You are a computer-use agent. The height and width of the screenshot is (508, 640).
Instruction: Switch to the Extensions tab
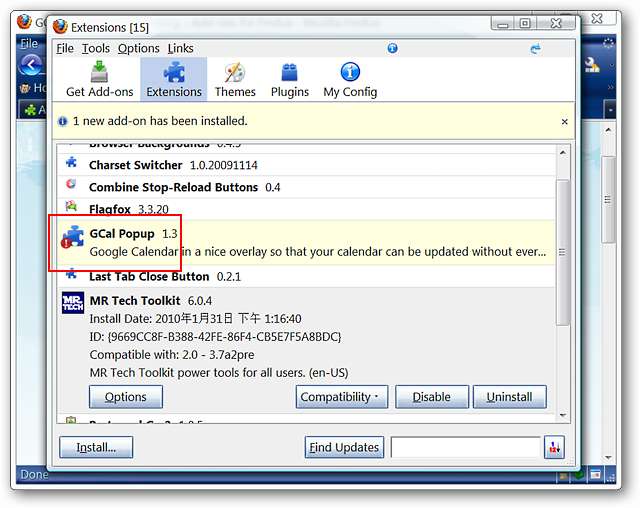(x=174, y=79)
